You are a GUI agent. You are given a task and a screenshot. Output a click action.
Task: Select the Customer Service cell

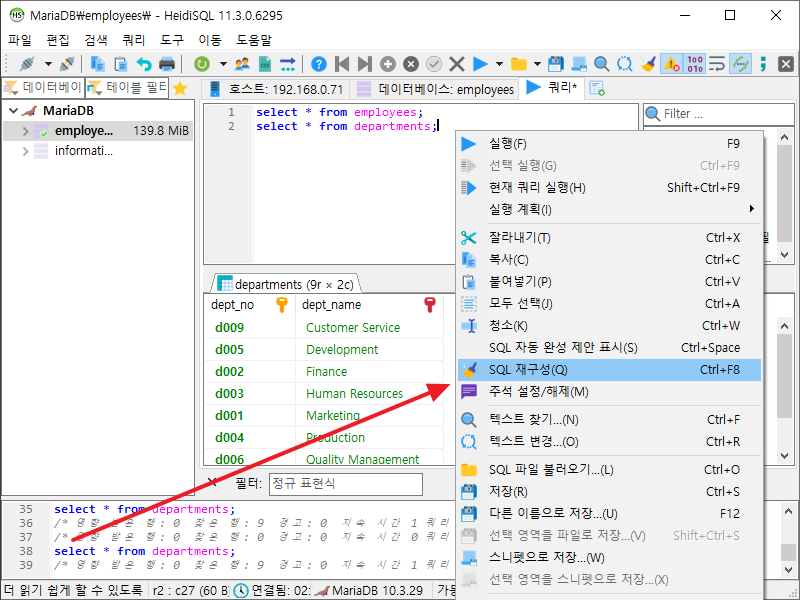pos(369,328)
